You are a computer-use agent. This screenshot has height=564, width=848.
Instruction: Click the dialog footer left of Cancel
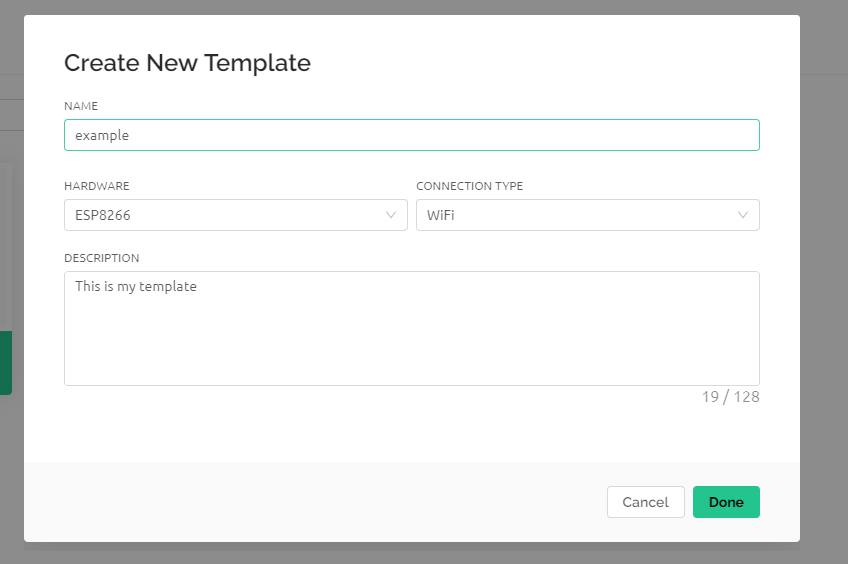[x=300, y=502]
